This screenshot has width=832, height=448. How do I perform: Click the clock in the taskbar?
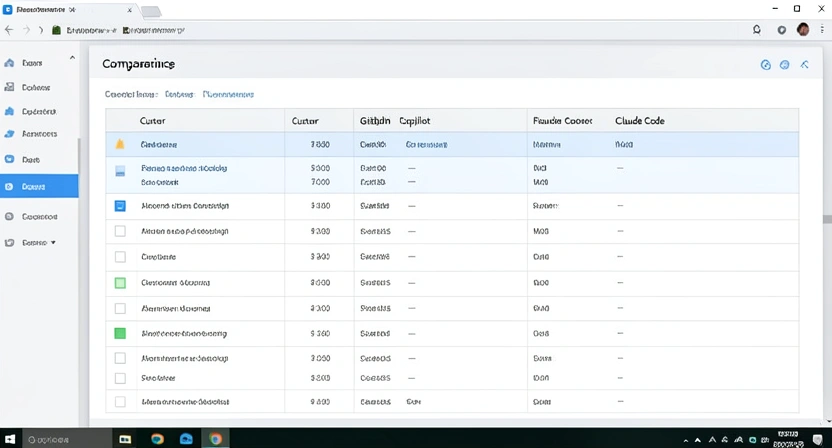(x=788, y=440)
